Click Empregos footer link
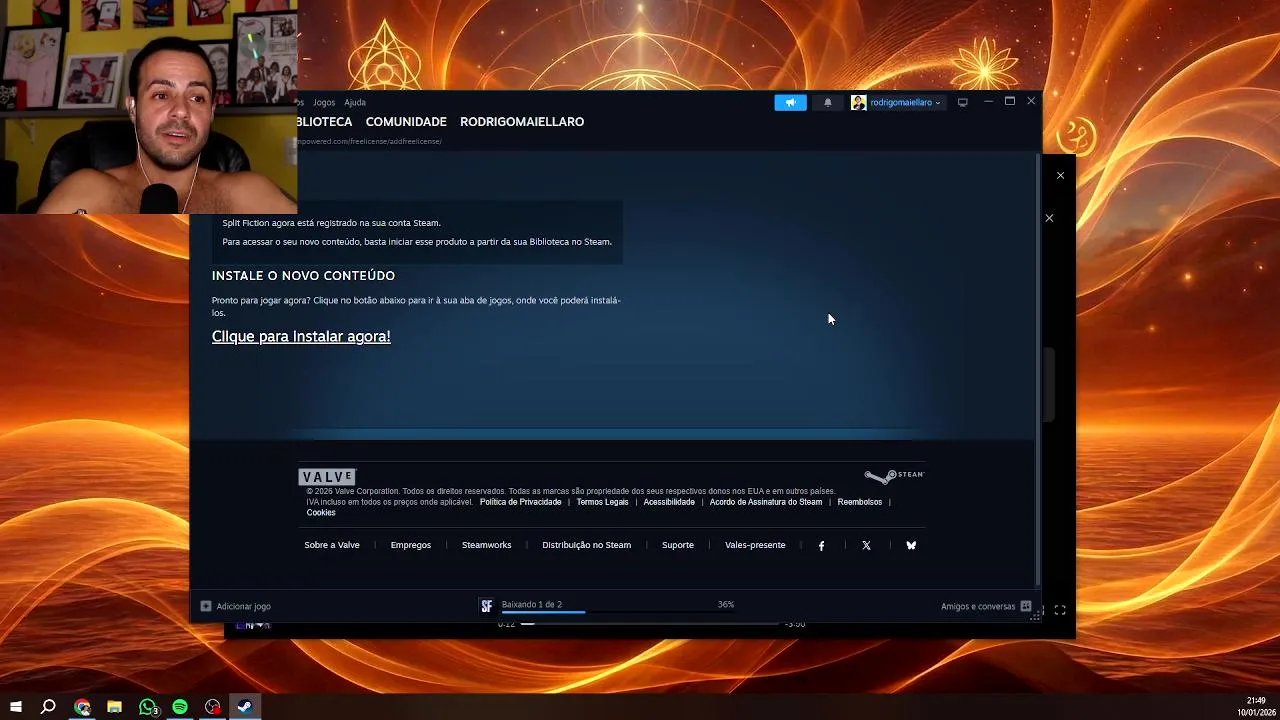1280x720 pixels. click(x=411, y=545)
